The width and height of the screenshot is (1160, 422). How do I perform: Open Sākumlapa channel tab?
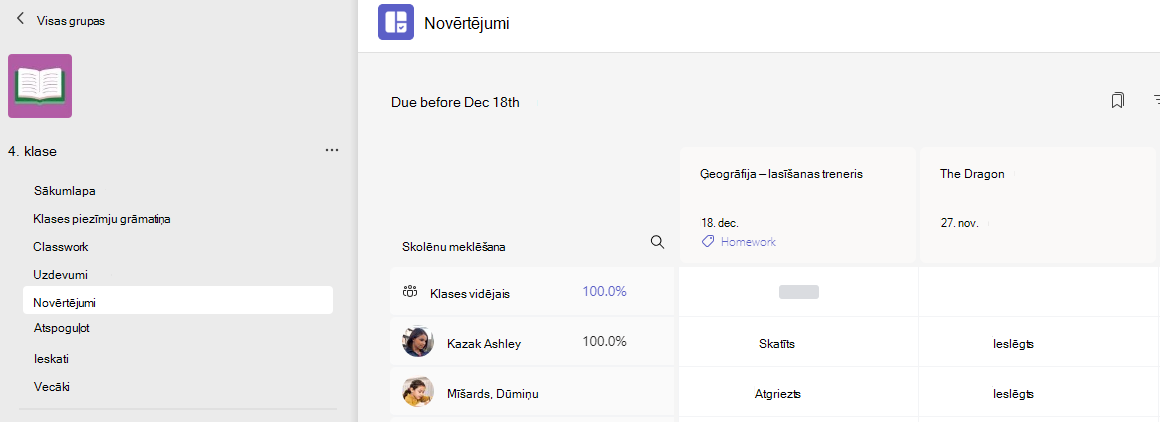(x=64, y=191)
